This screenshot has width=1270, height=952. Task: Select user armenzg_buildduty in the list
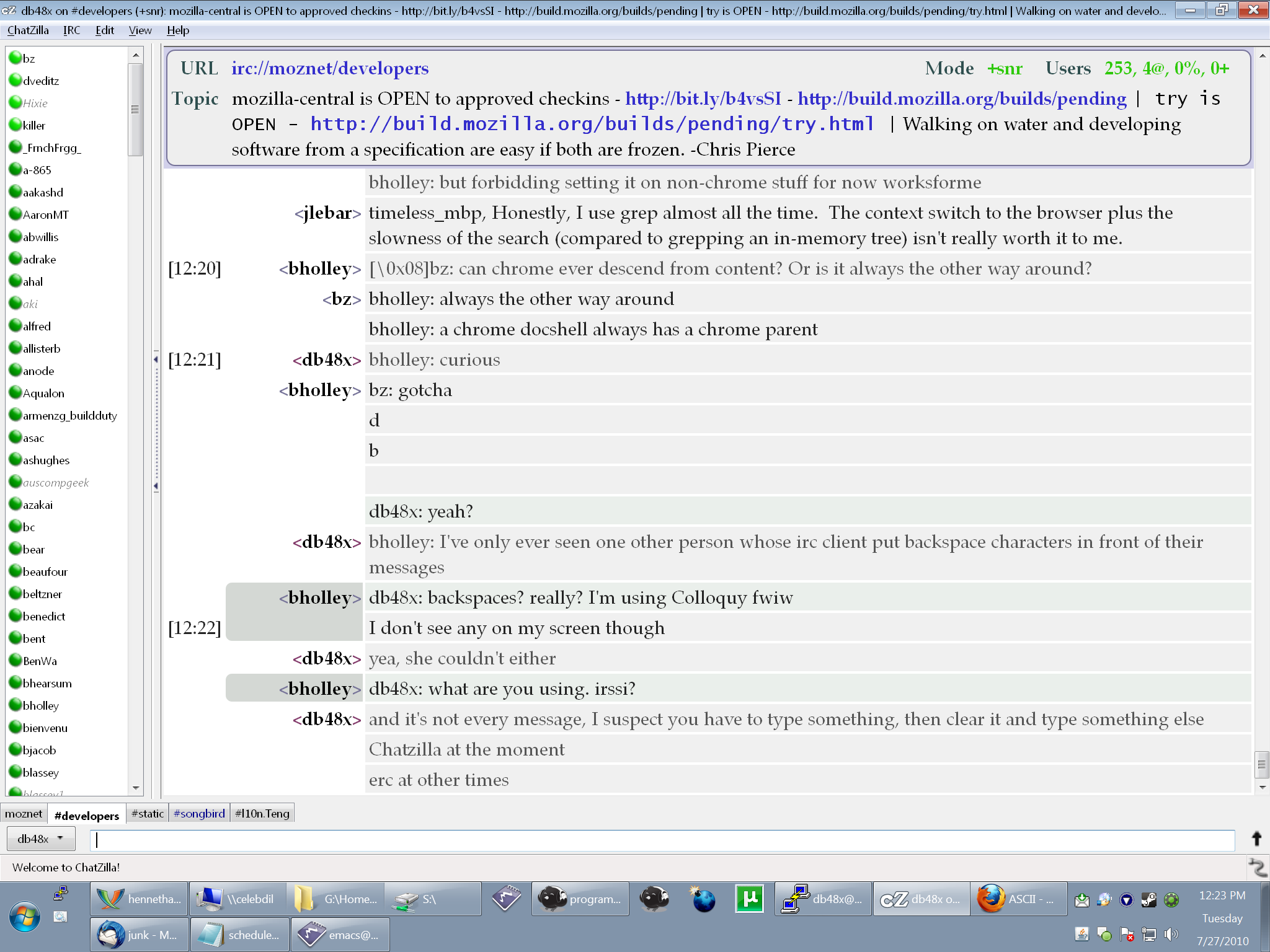[69, 415]
